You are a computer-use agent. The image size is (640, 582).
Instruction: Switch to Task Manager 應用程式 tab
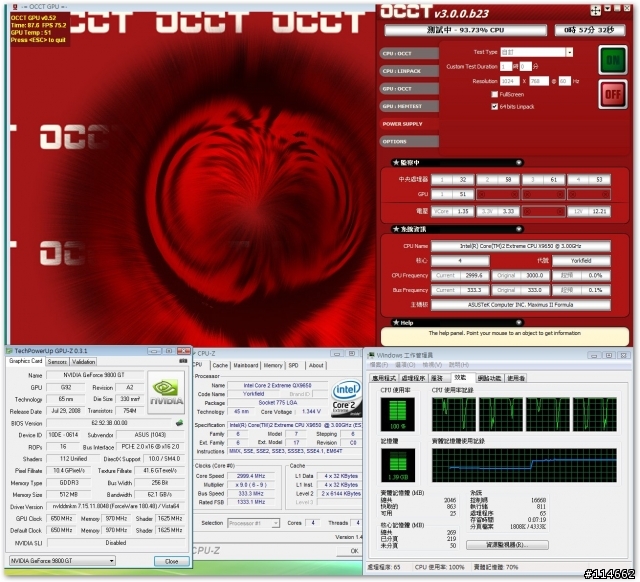point(384,378)
